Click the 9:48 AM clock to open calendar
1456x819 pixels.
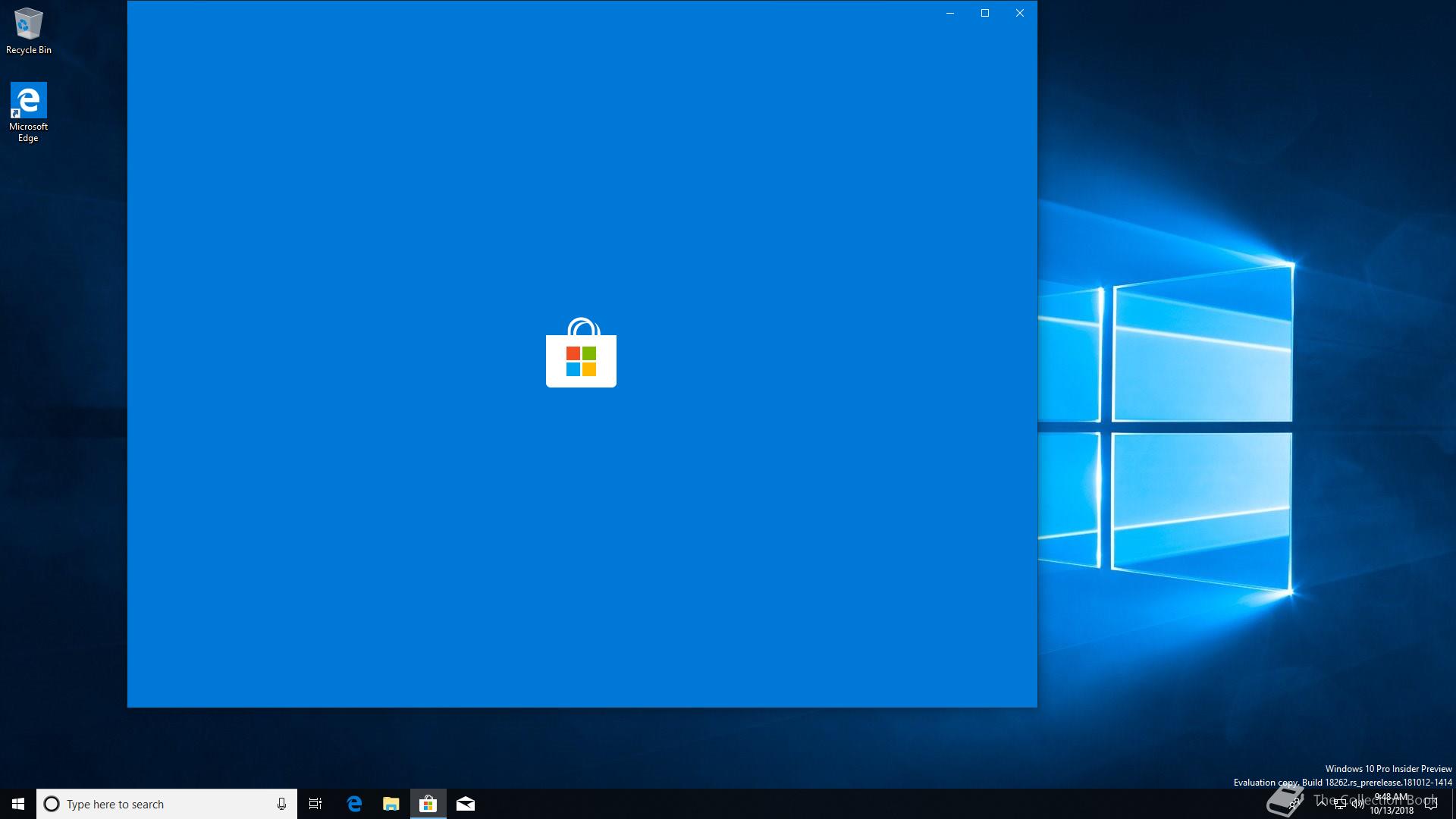point(1392,798)
